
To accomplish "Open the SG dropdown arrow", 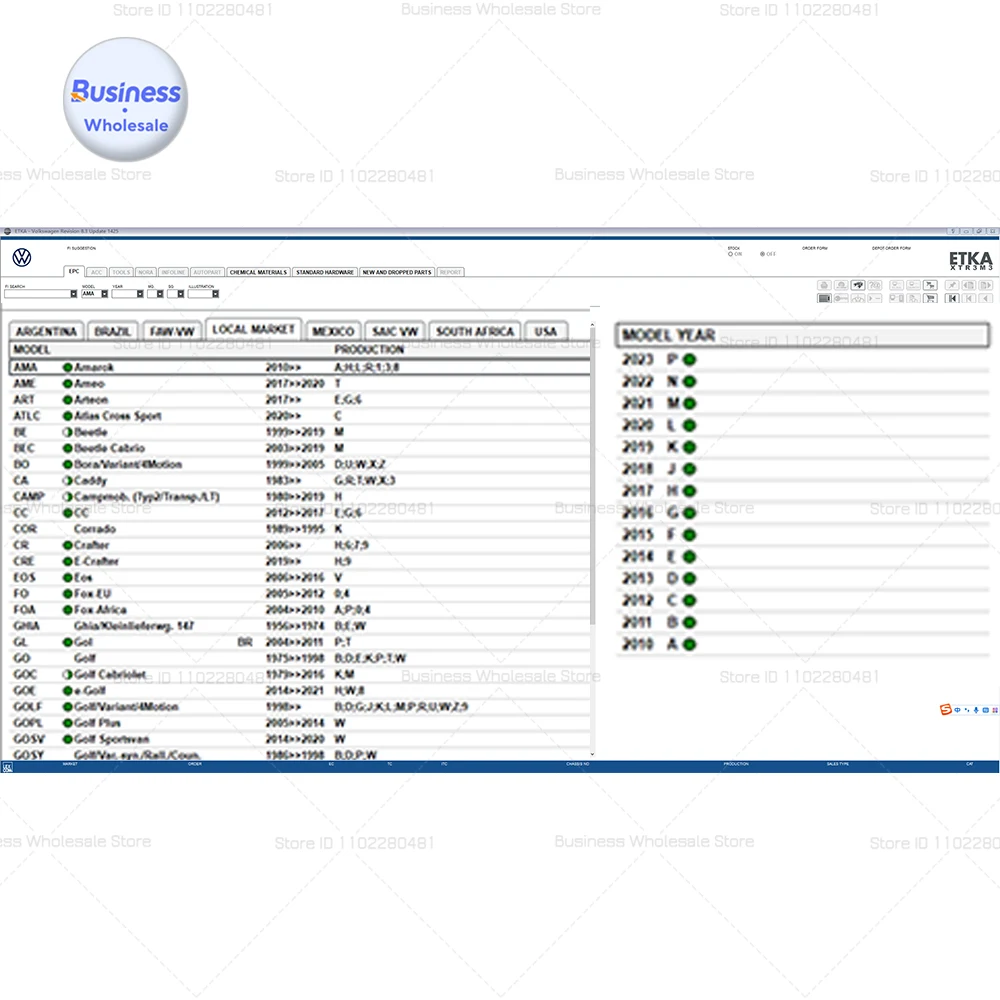I will pyautogui.click(x=180, y=294).
